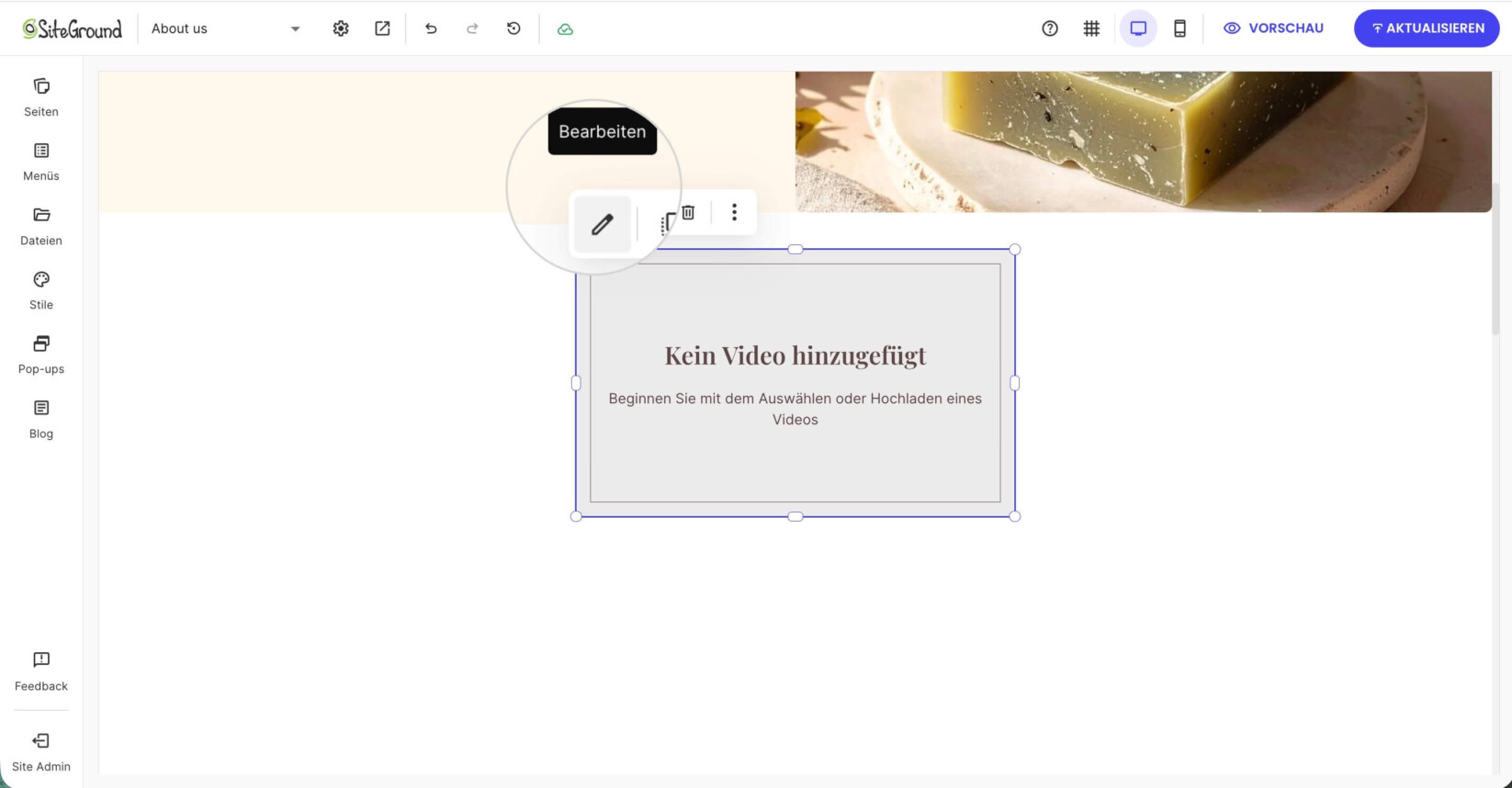Select the empty video placeholder block
The height and width of the screenshot is (788, 1512).
click(x=795, y=383)
